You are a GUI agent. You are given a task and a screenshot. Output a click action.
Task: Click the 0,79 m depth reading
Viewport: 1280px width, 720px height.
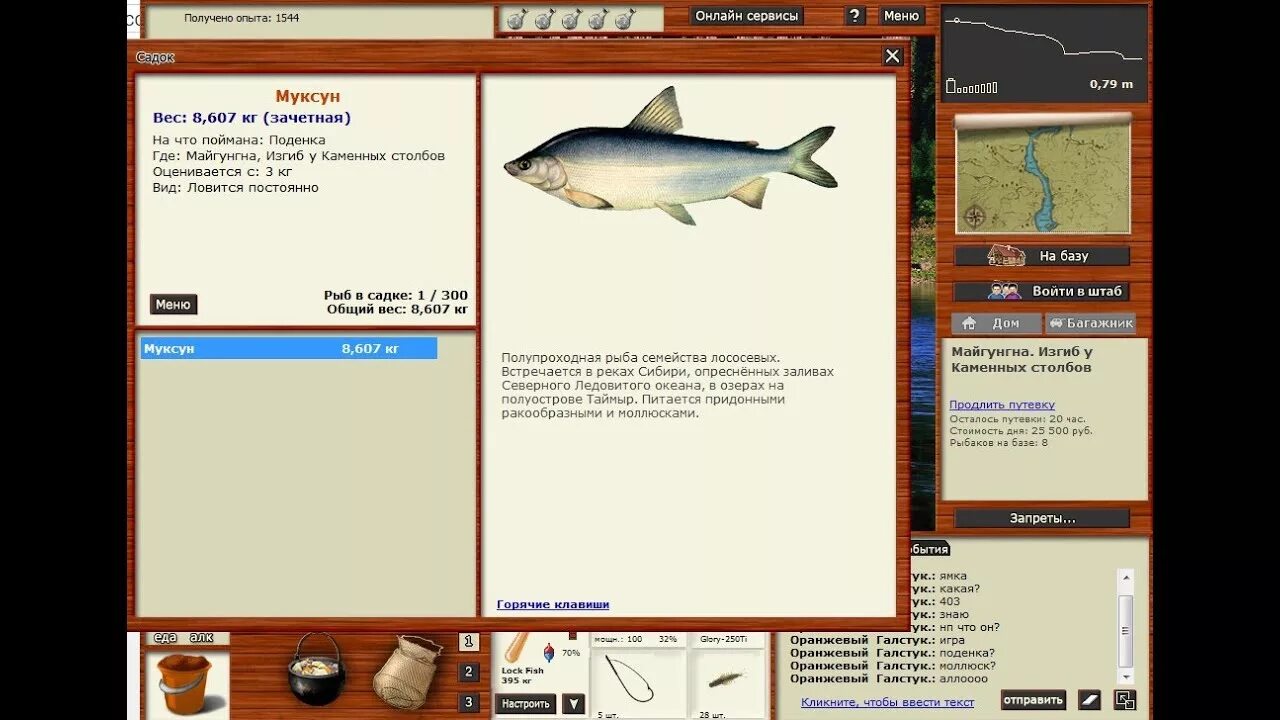pos(1112,84)
